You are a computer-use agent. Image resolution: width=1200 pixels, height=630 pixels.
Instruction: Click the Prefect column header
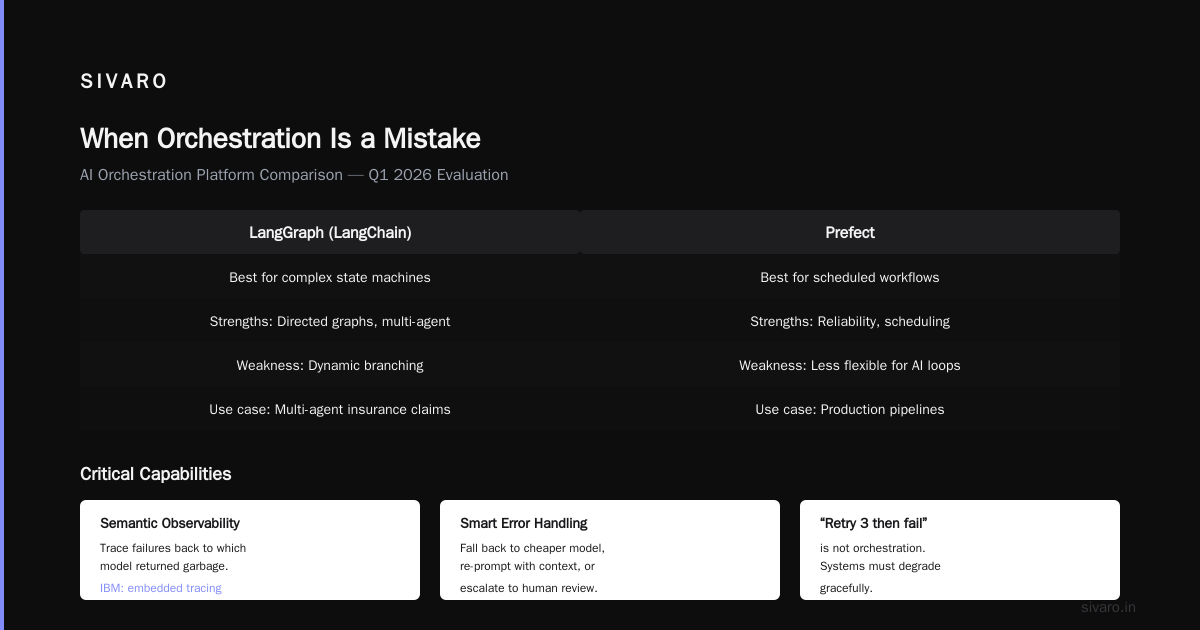(x=850, y=232)
